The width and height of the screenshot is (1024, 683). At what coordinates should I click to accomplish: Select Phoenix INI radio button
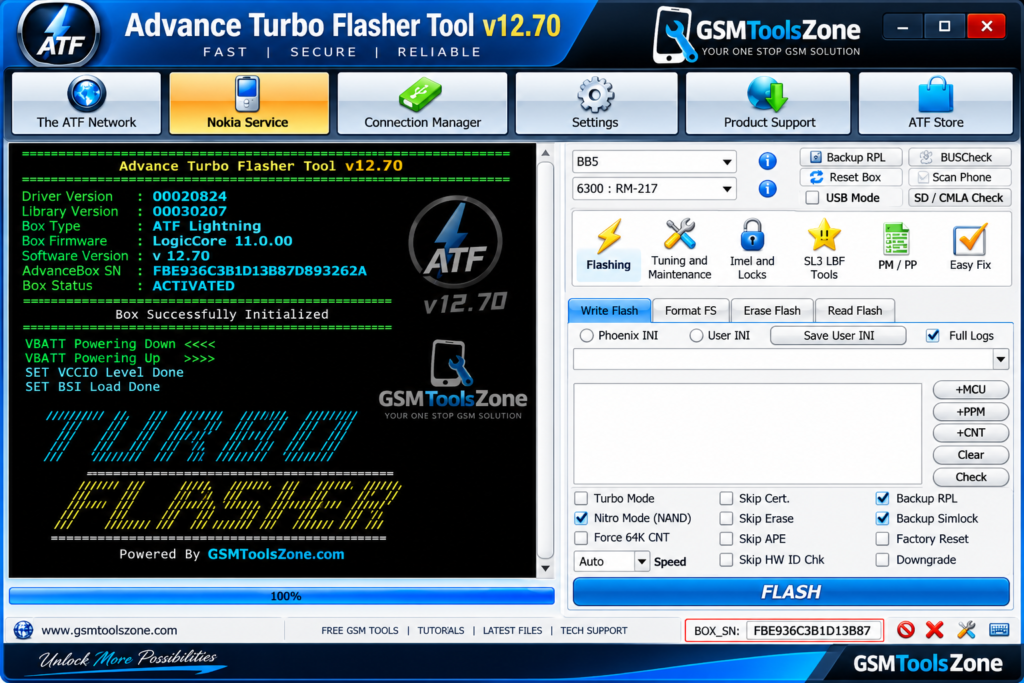click(x=586, y=336)
